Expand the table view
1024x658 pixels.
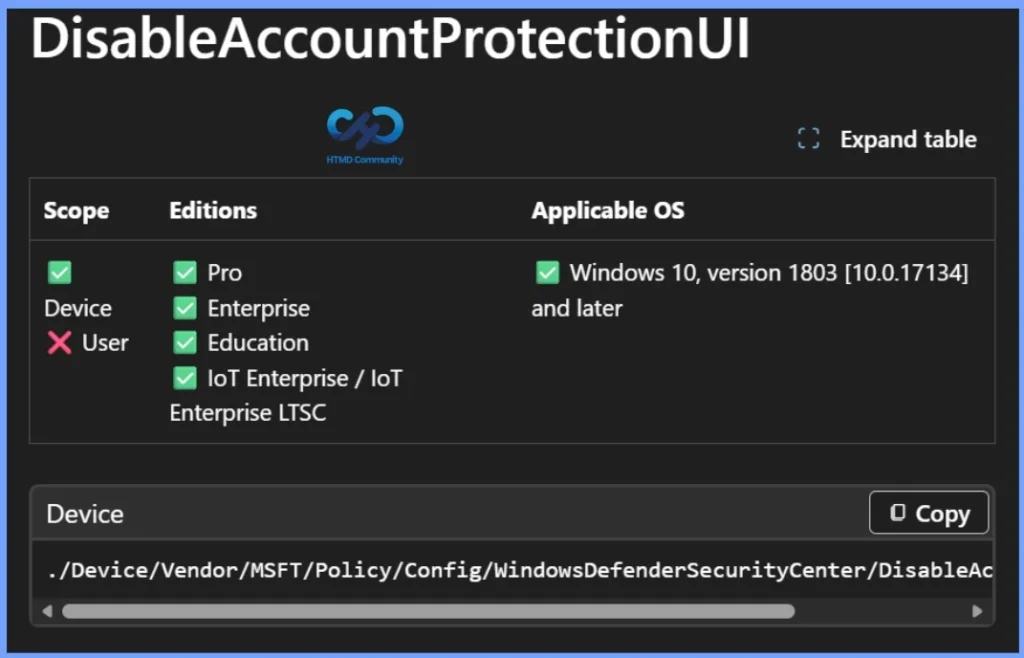point(908,139)
